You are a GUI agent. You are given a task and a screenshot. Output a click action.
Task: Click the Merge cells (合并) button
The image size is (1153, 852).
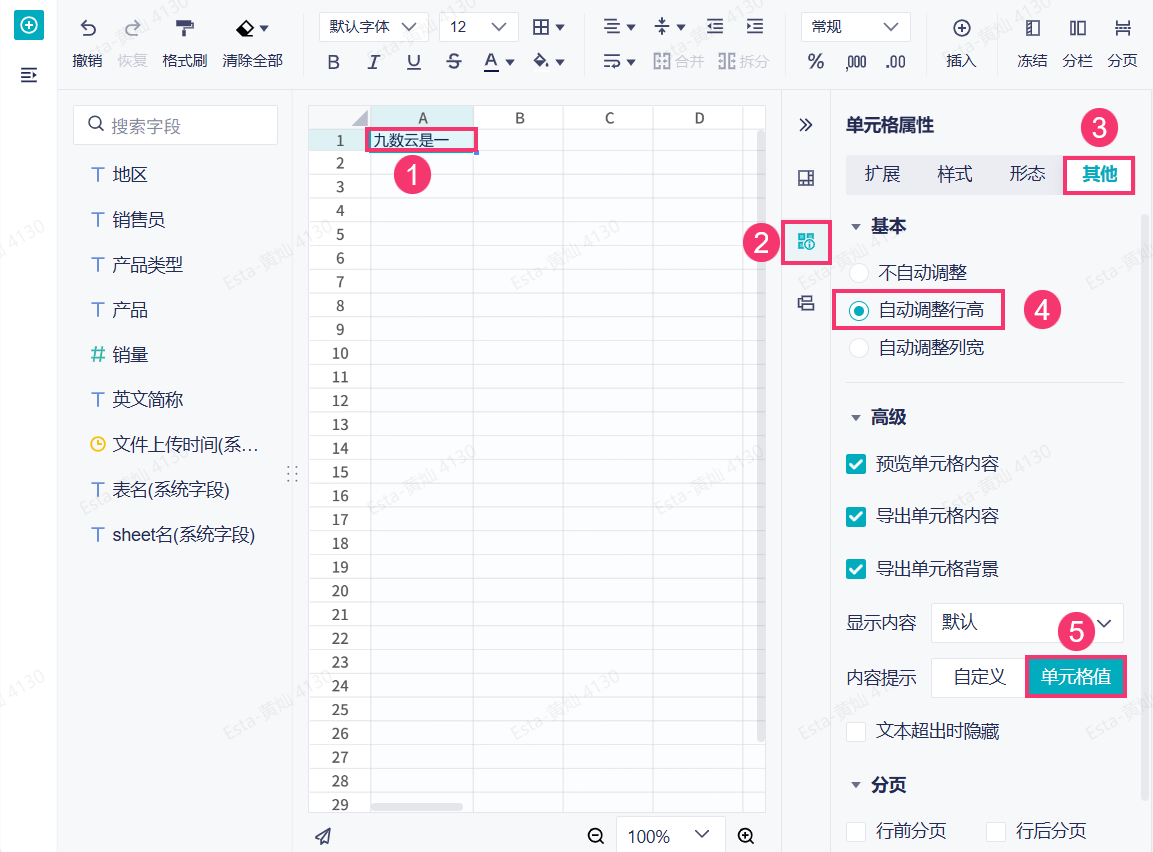click(x=678, y=61)
